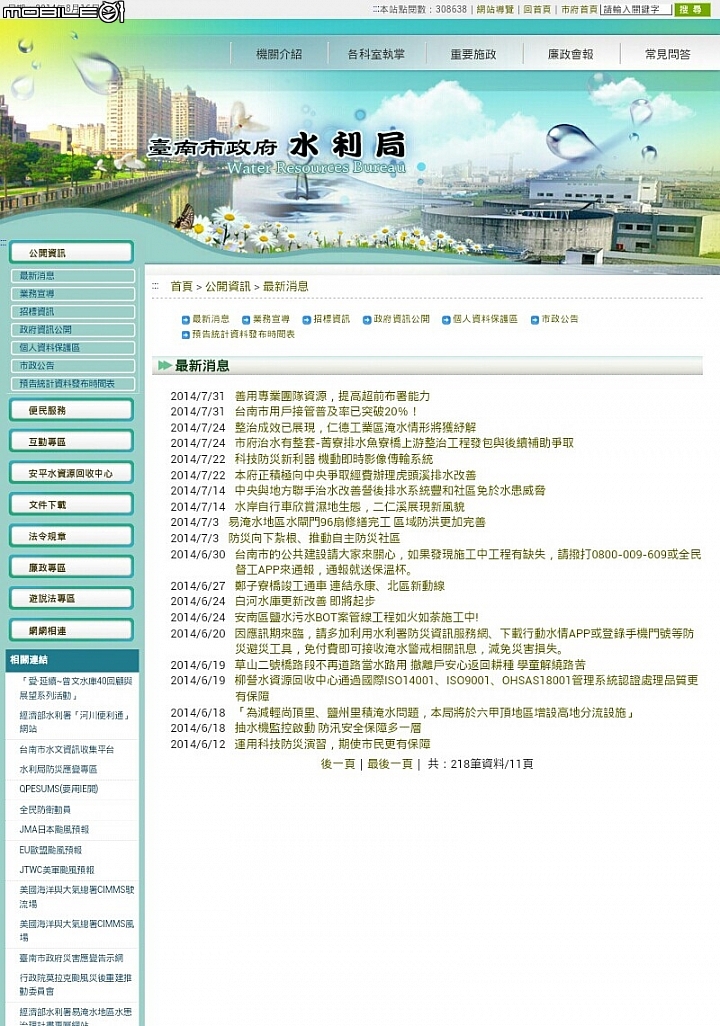
Task: Open related link 台南市水文資訊收集平台
Action: pyautogui.click(x=67, y=749)
